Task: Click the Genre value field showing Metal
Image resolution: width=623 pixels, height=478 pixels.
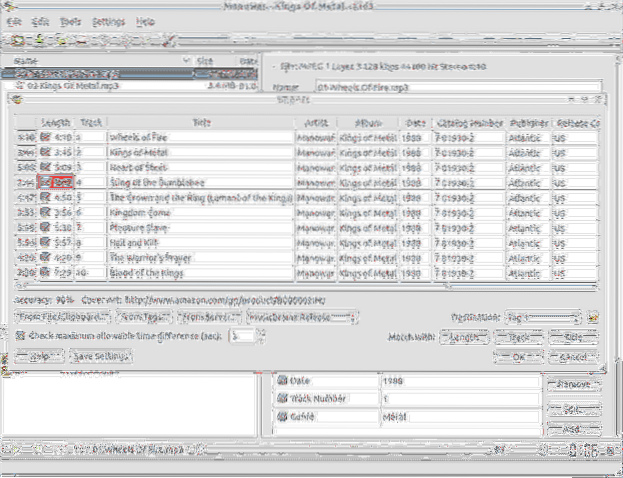Action: (460, 417)
